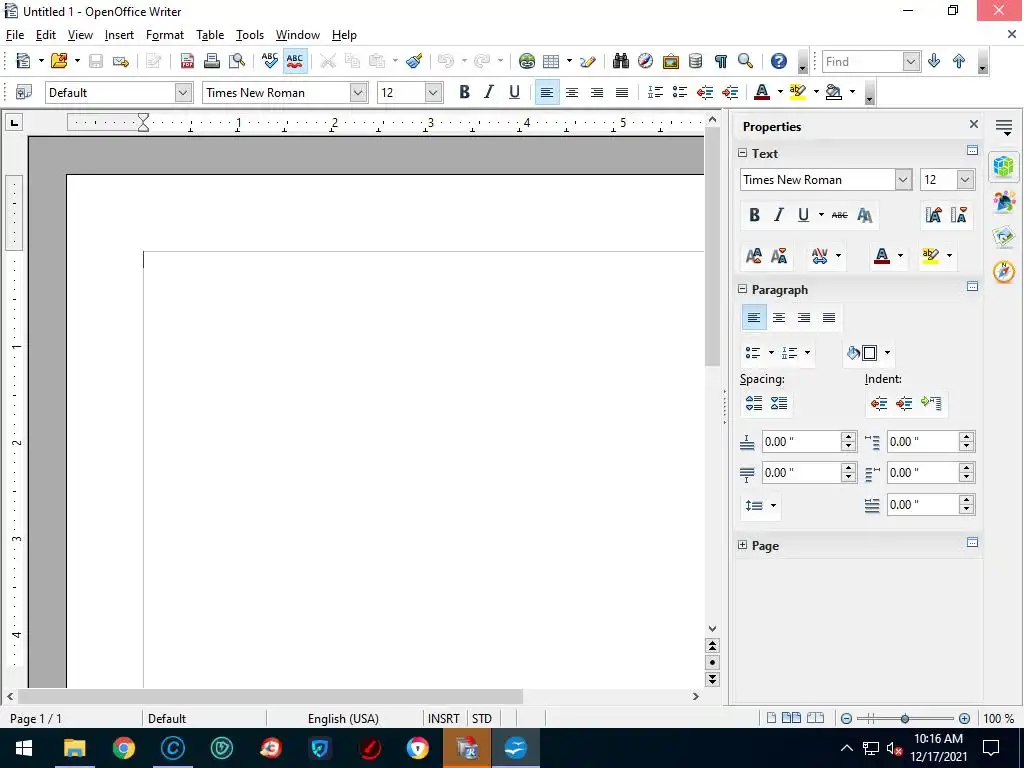
Task: Click the New document icon
Action: (x=24, y=61)
